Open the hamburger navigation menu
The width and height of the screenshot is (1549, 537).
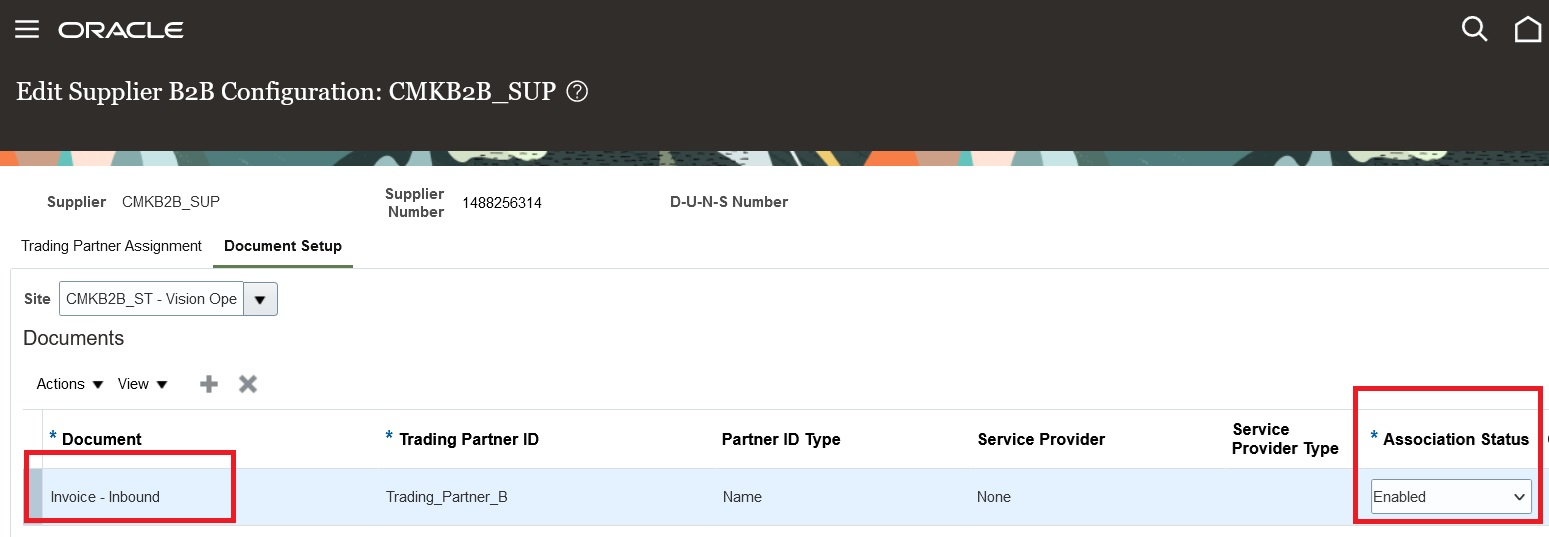[x=27, y=29]
